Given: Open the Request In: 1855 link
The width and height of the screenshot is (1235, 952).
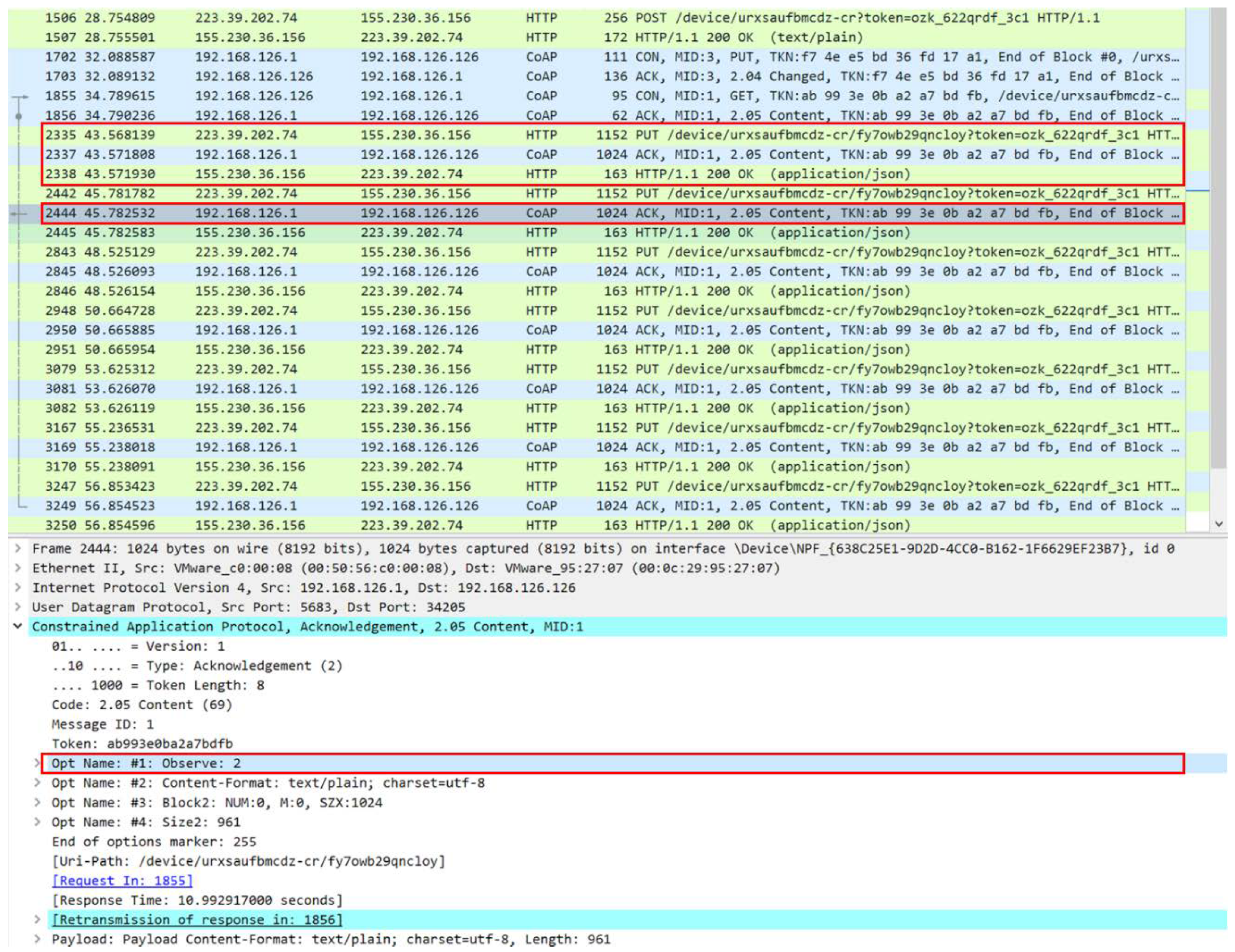Looking at the screenshot, I should (122, 881).
